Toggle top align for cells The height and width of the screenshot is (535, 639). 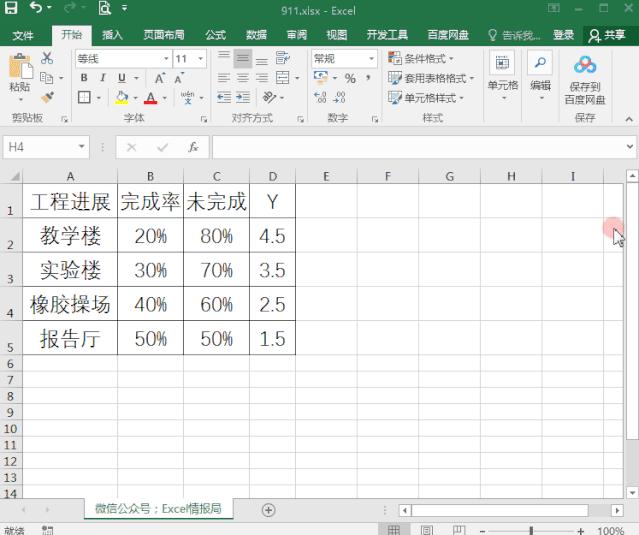pos(223,58)
